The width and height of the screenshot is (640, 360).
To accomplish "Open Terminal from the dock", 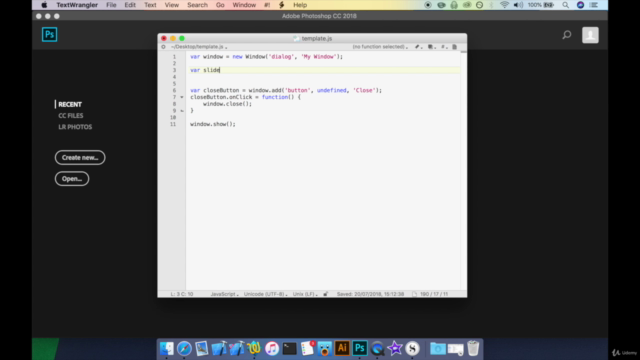I will pos(289,349).
